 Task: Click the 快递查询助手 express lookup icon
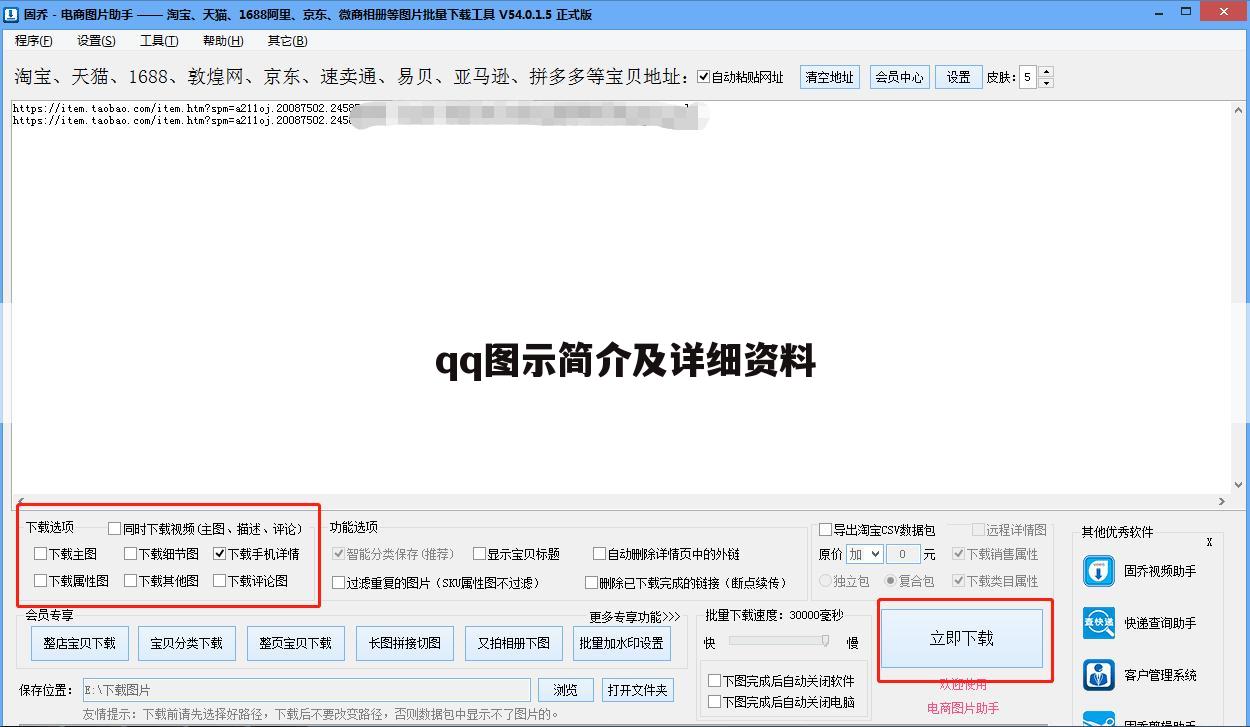(x=1099, y=623)
